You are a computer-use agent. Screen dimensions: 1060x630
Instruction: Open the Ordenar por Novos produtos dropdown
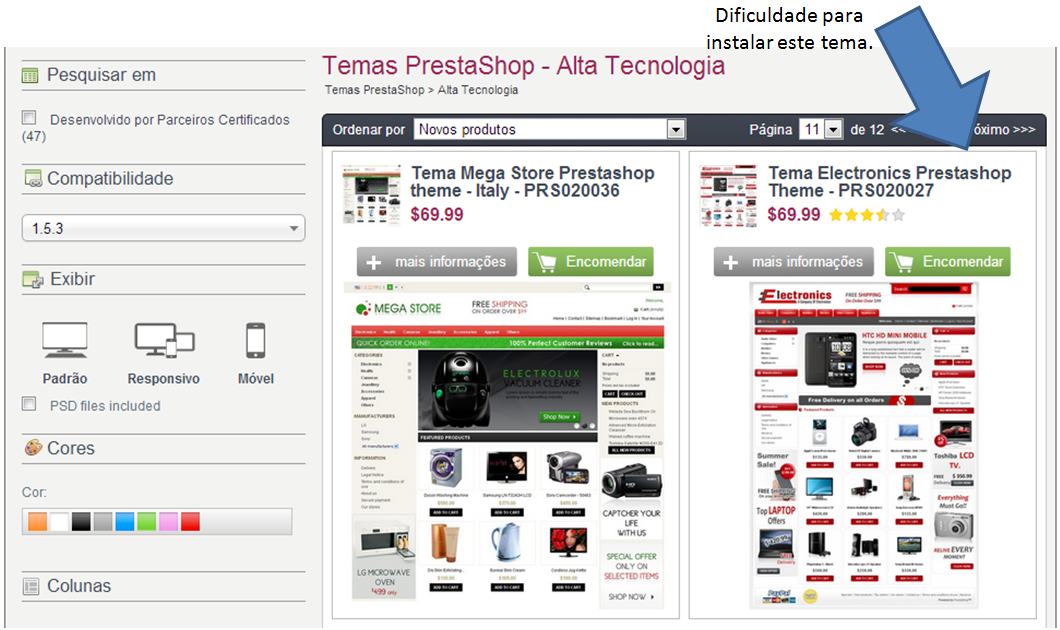550,129
